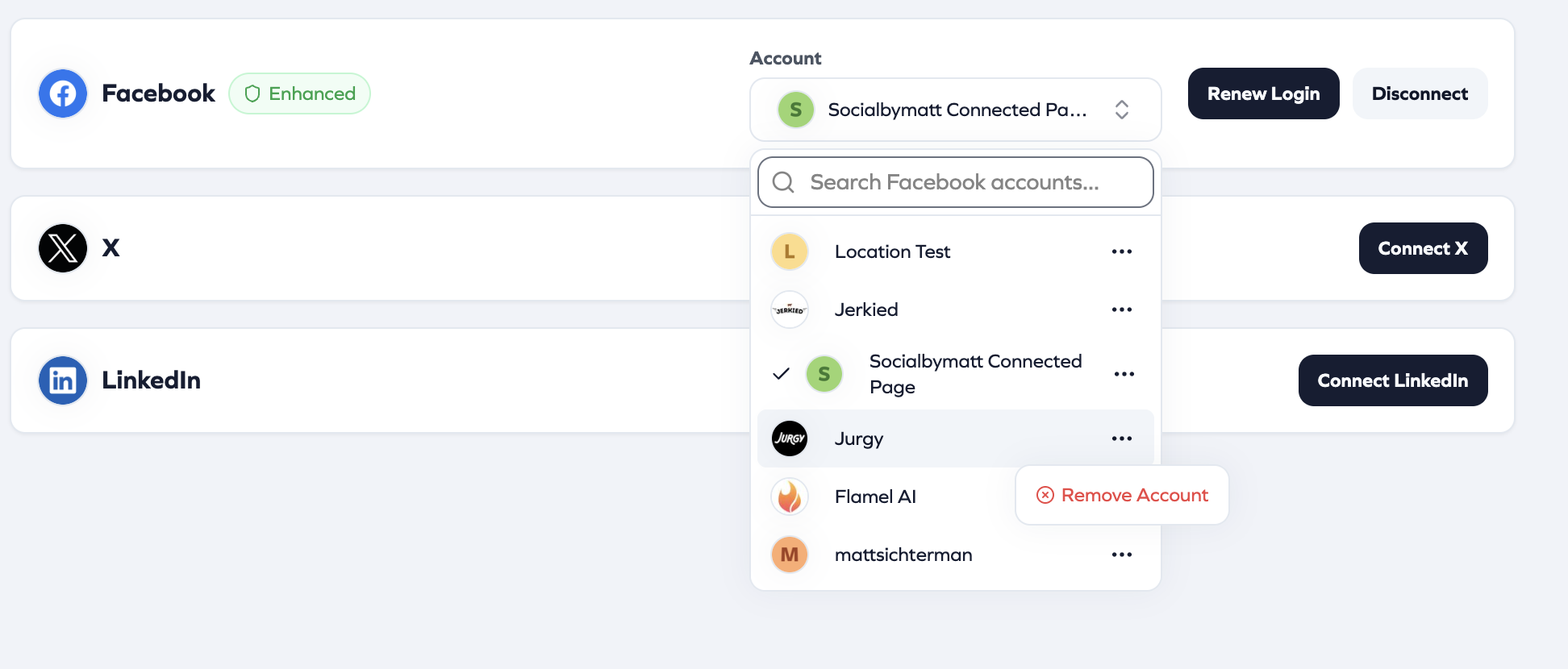Screen dimensions: 1568x669
Task: Click the Location Test avatar
Action: coord(790,251)
